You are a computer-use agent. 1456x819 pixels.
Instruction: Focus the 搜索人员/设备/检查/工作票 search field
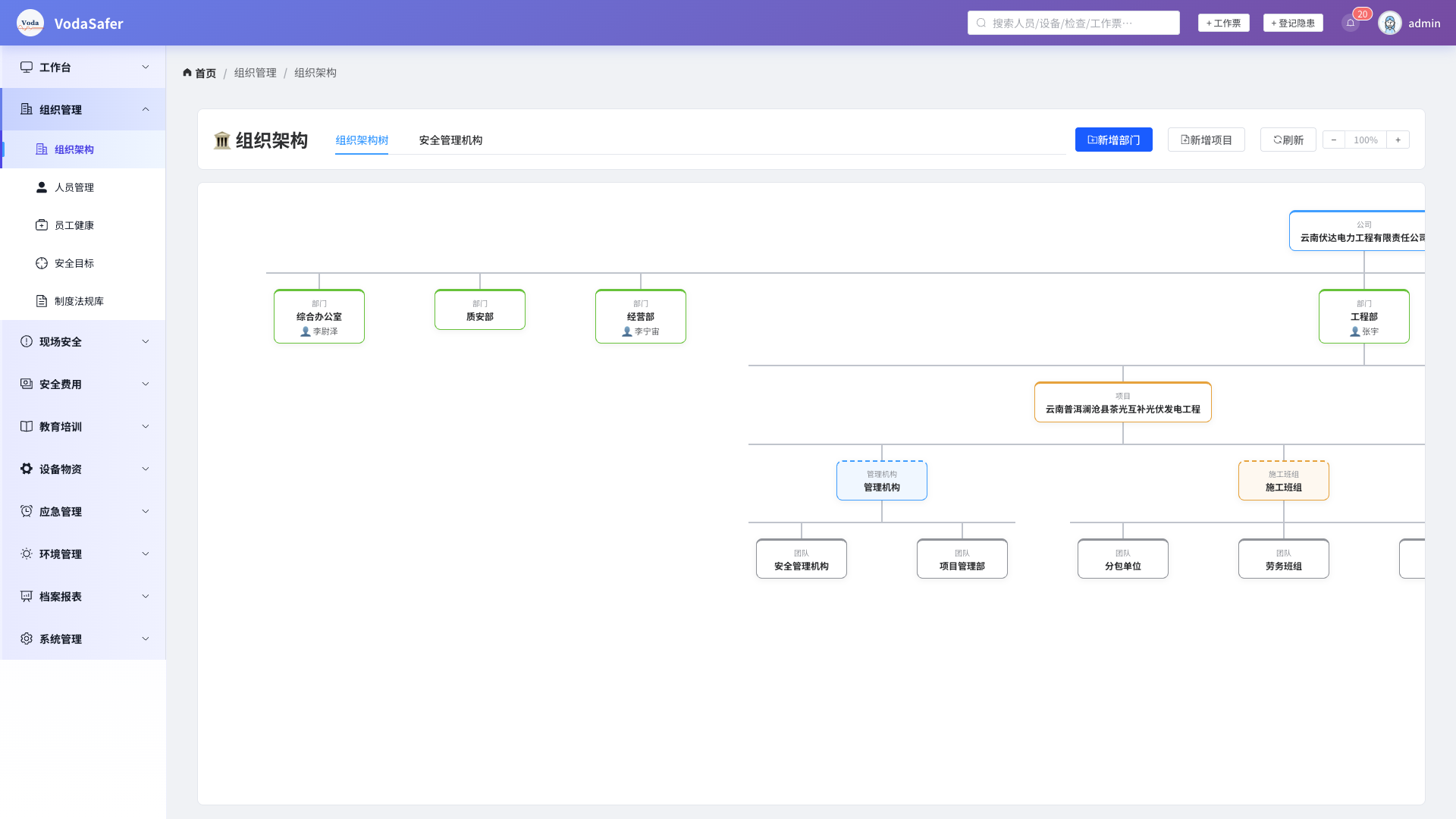(1074, 23)
